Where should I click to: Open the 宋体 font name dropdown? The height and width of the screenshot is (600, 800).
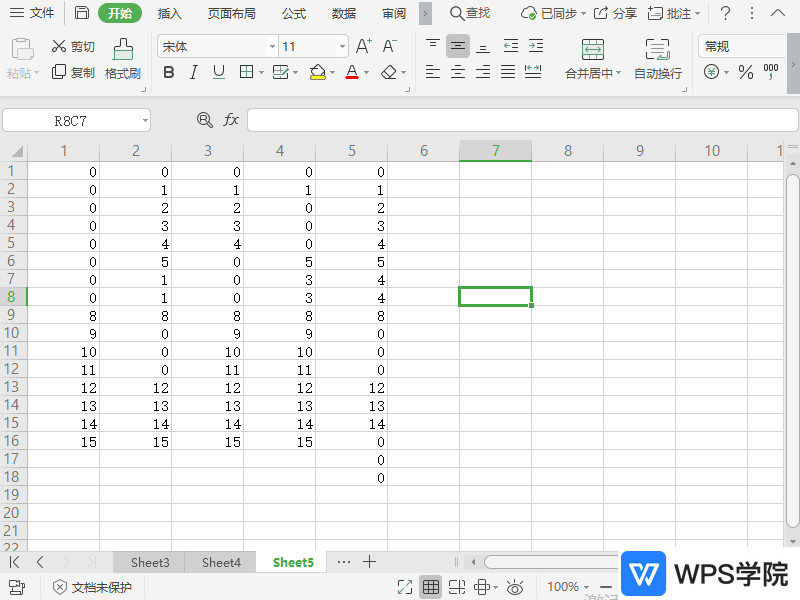coord(272,47)
